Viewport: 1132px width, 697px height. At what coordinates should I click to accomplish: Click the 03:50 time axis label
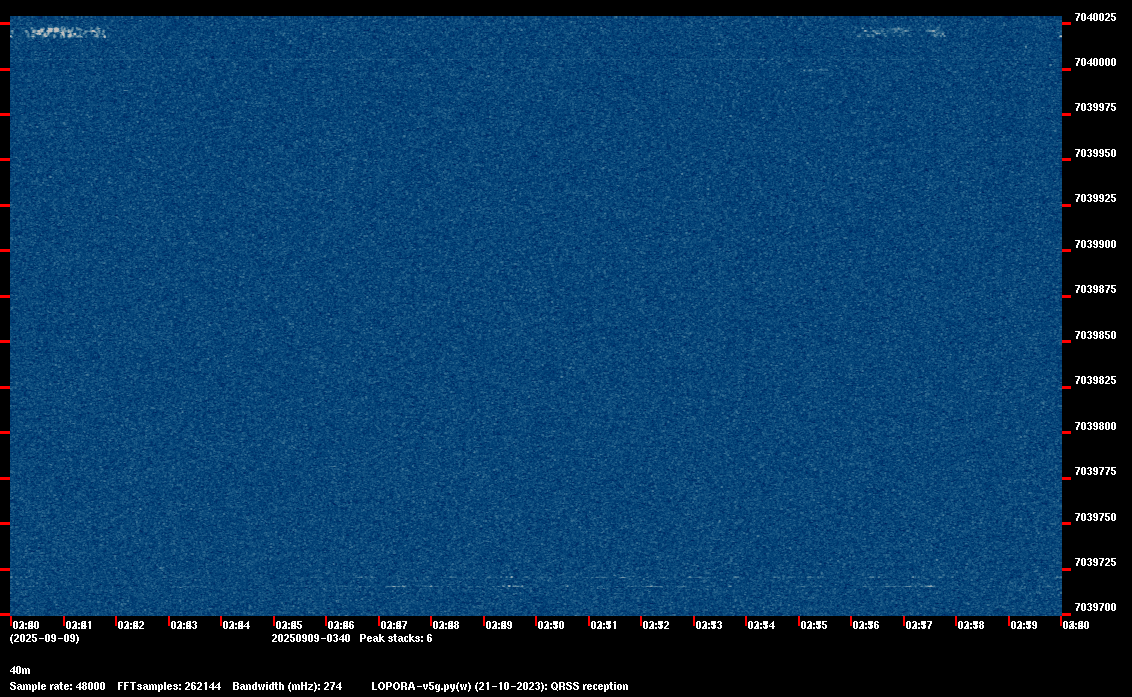click(551, 625)
